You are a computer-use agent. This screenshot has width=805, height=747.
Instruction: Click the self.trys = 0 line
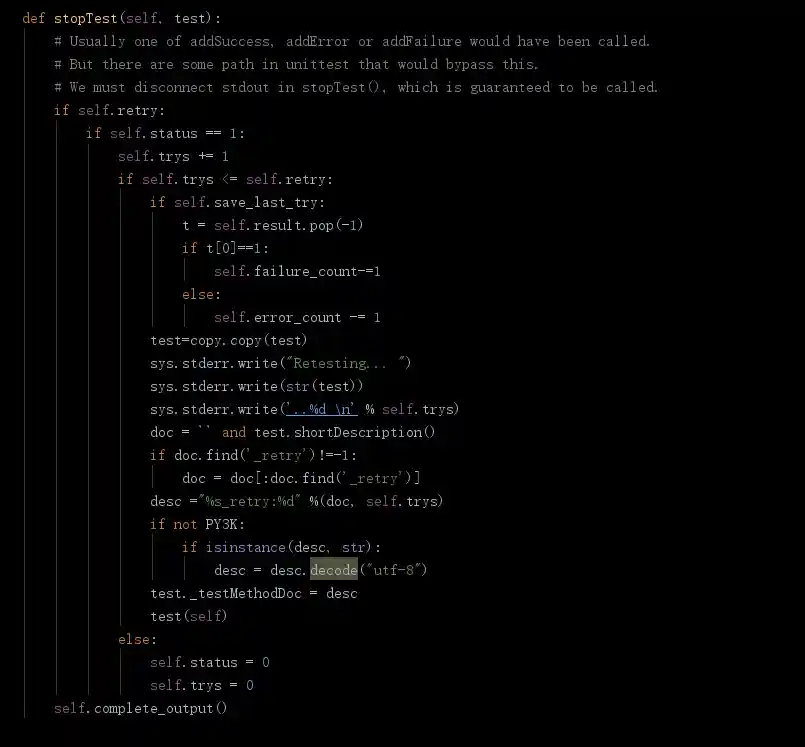(202, 685)
